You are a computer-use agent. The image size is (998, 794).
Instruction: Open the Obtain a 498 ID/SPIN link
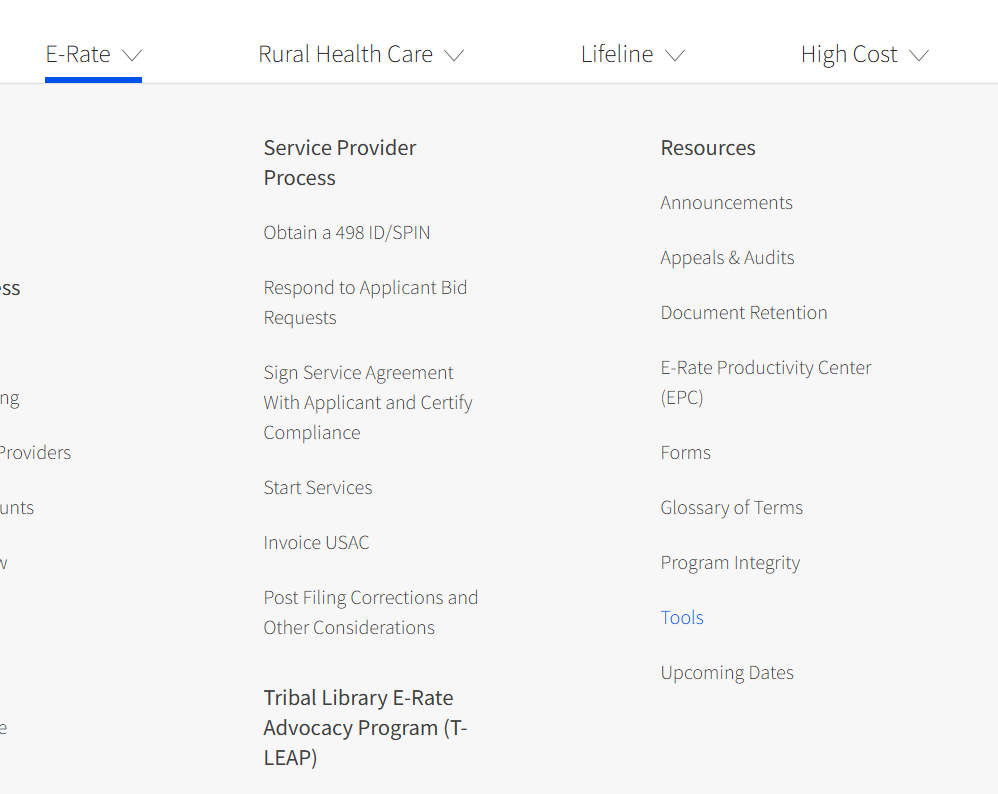pyautogui.click(x=347, y=232)
